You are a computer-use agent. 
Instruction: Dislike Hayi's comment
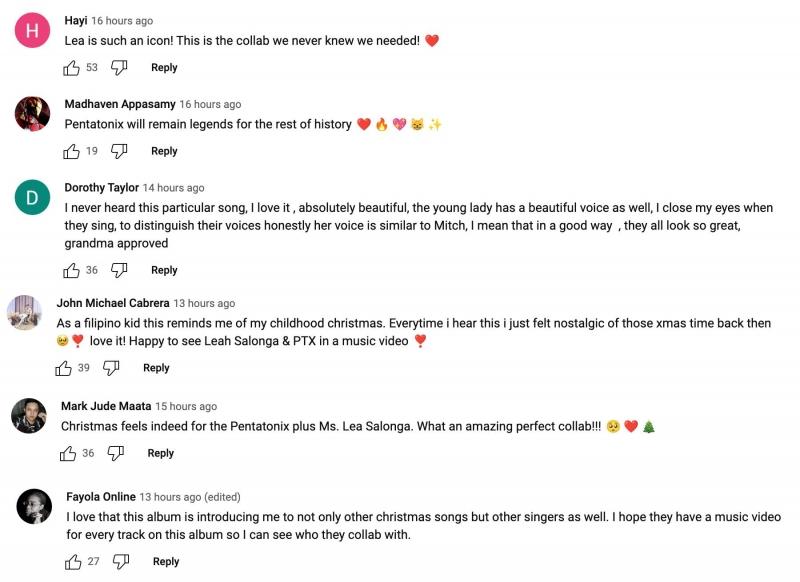(119, 67)
